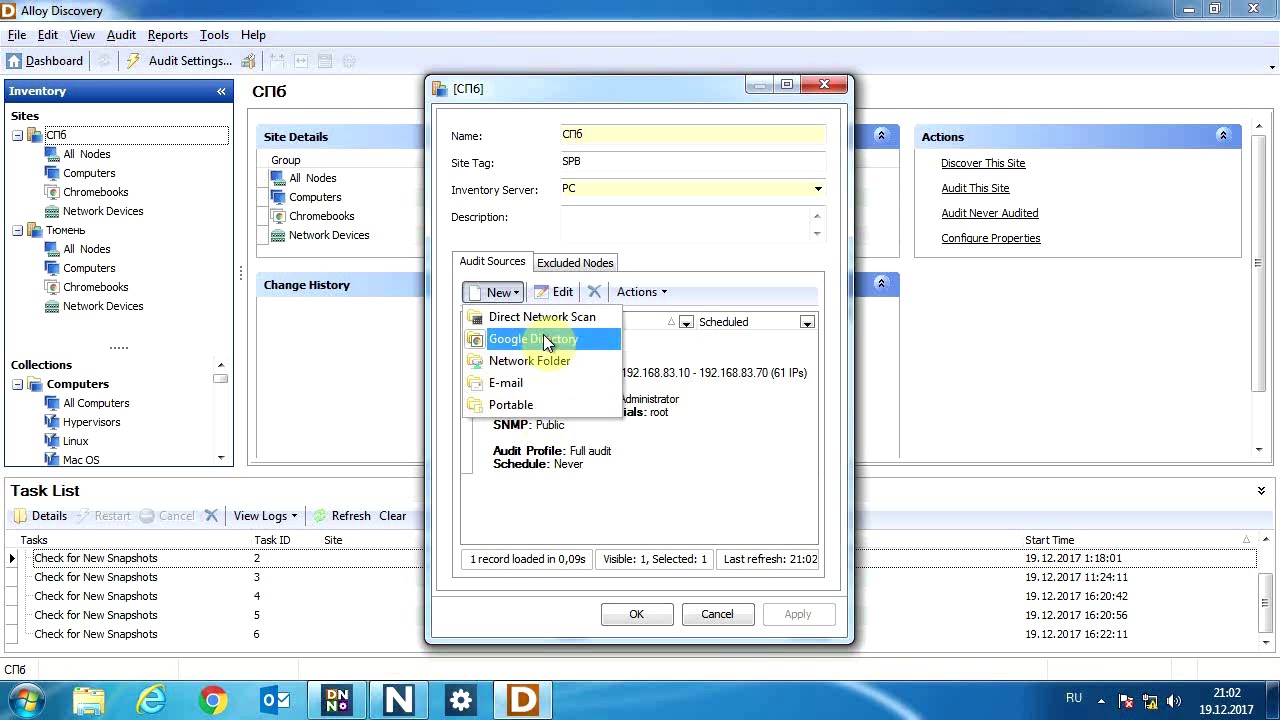Image resolution: width=1280 pixels, height=720 pixels.
Task: Select Chromebooks under Тюмень site
Action: 96,287
